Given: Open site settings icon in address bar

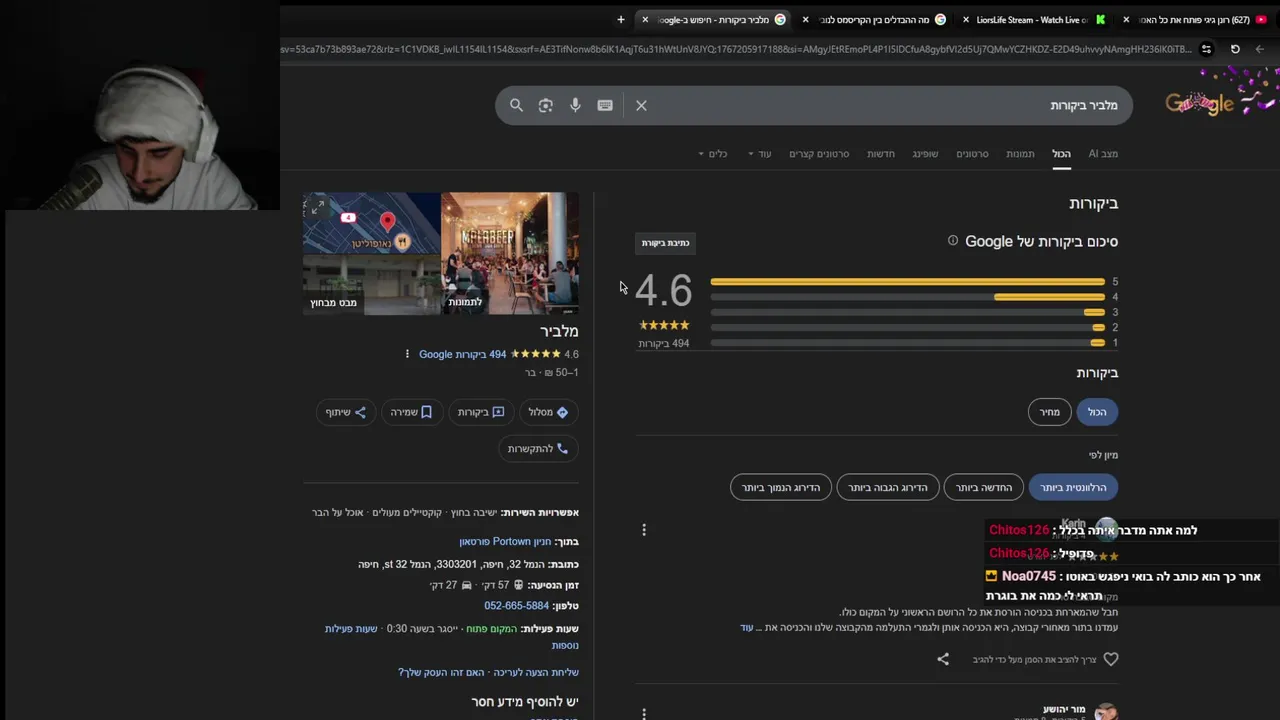Looking at the screenshot, I should [1206, 49].
